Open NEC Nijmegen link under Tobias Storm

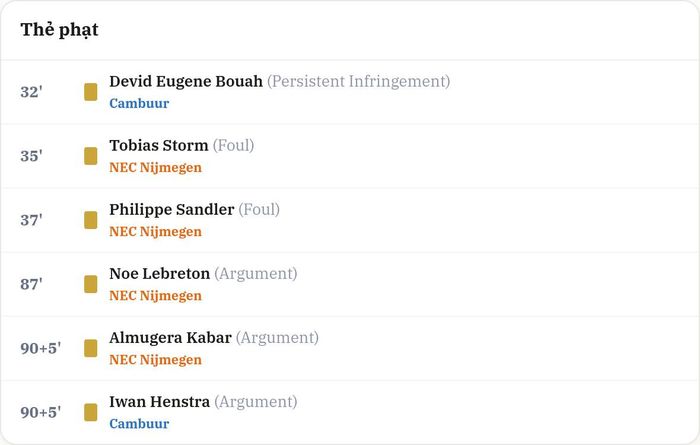pyautogui.click(x=155, y=168)
